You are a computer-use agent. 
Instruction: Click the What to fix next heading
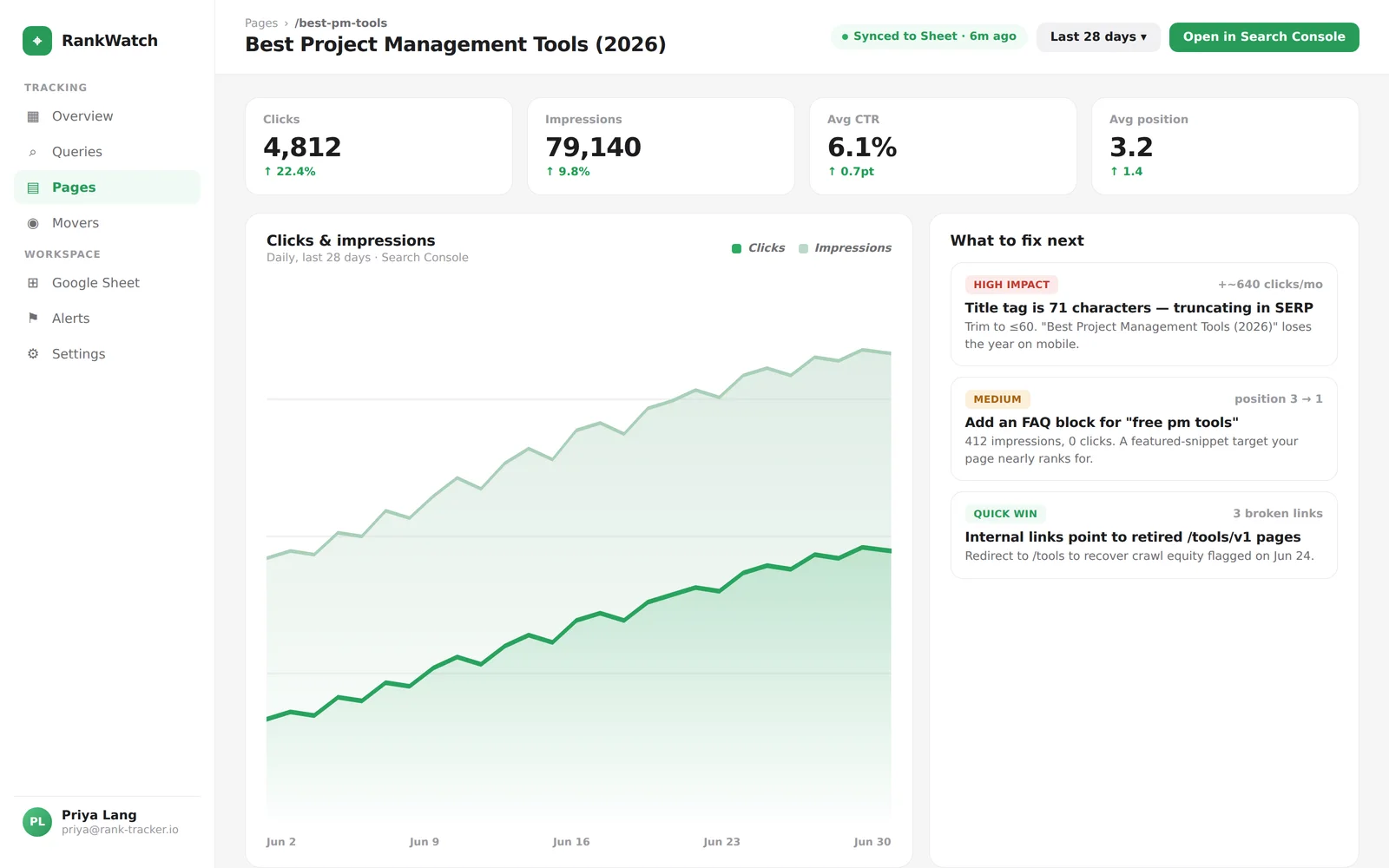coord(1017,240)
